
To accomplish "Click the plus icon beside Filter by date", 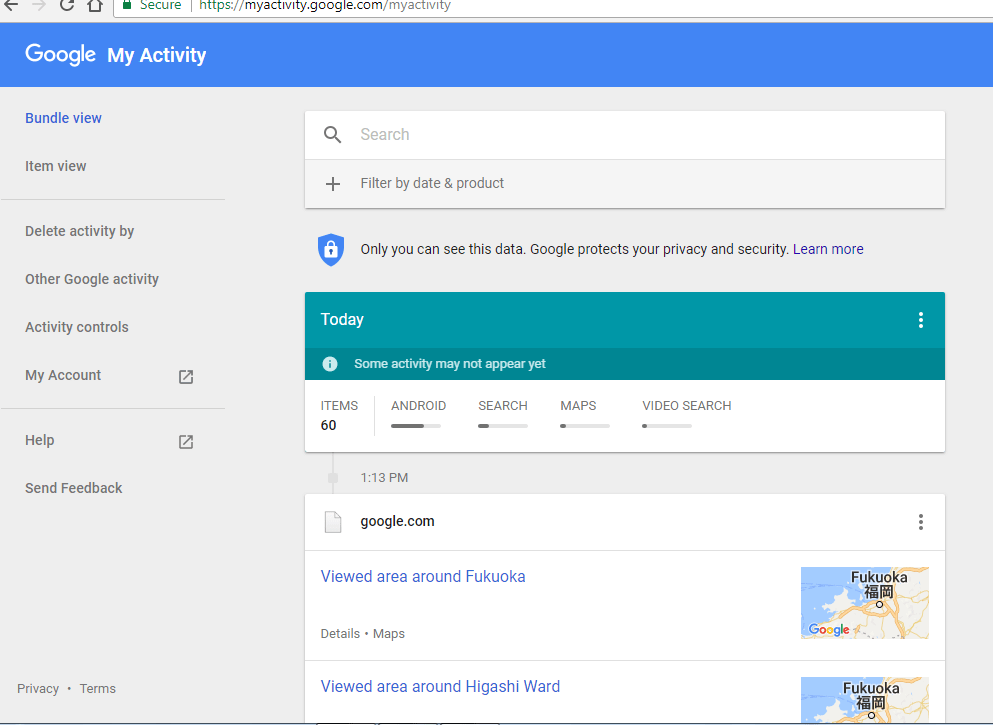I will [x=333, y=184].
